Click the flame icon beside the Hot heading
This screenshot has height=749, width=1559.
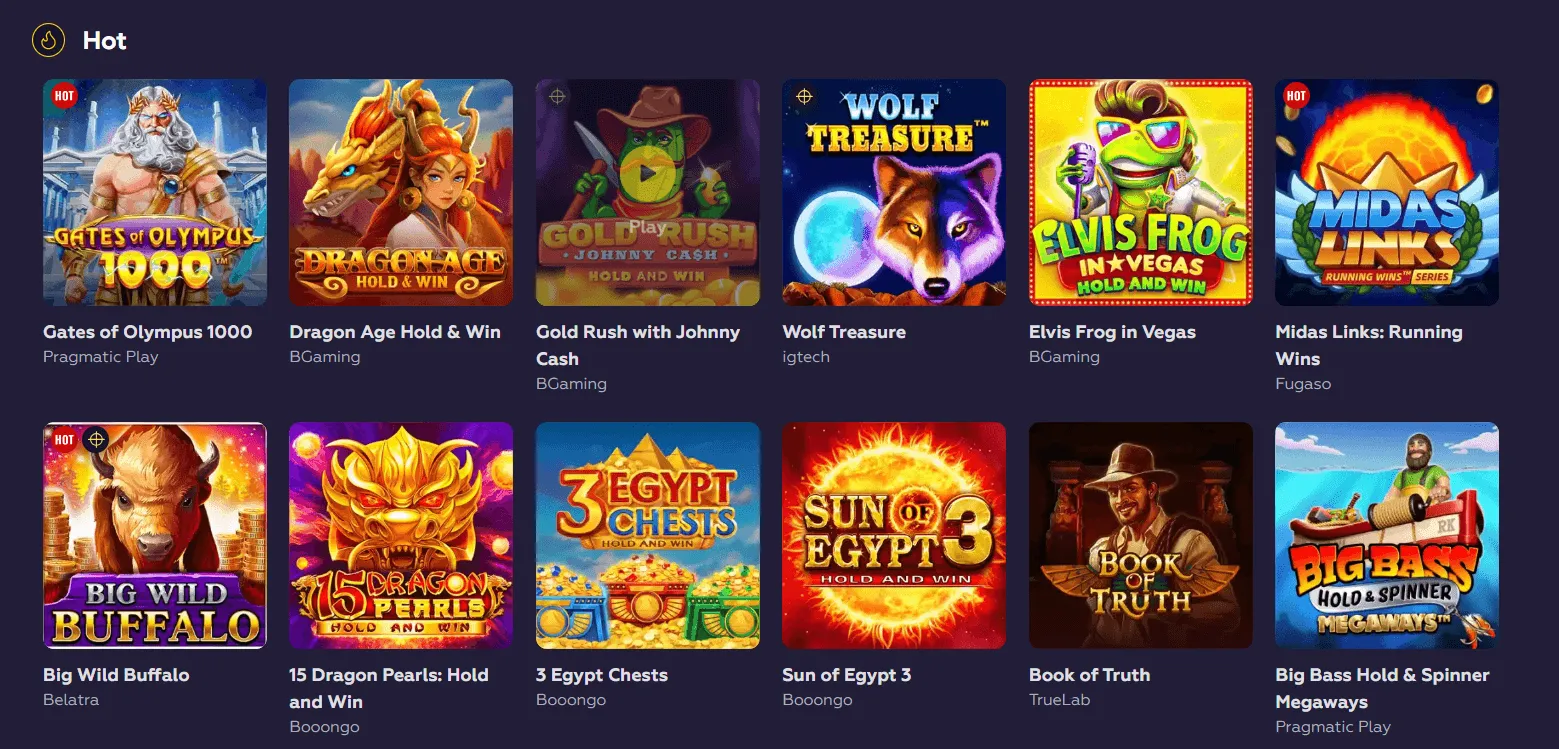(x=48, y=41)
